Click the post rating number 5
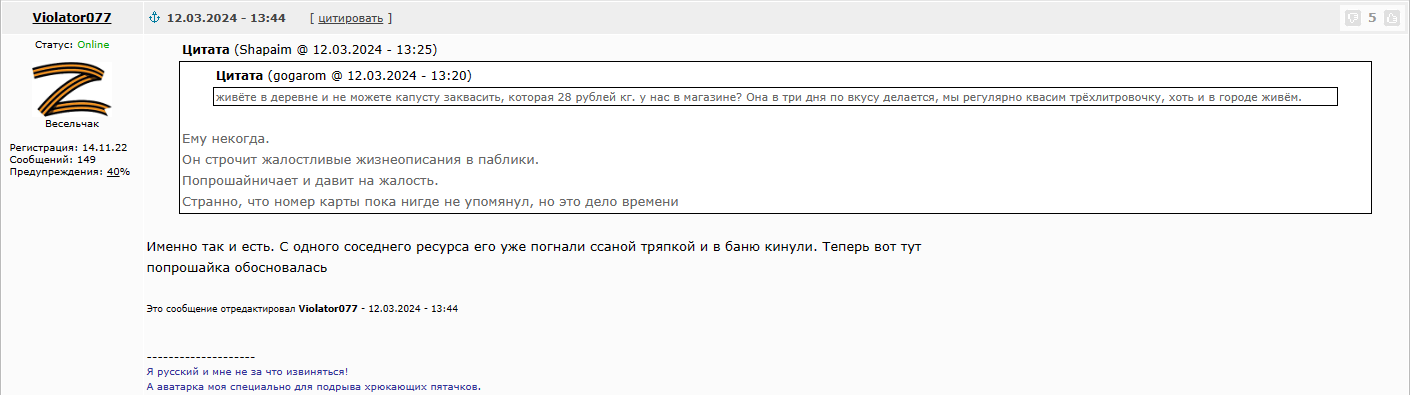Viewport: 1413px width, 395px height. tap(1372, 18)
